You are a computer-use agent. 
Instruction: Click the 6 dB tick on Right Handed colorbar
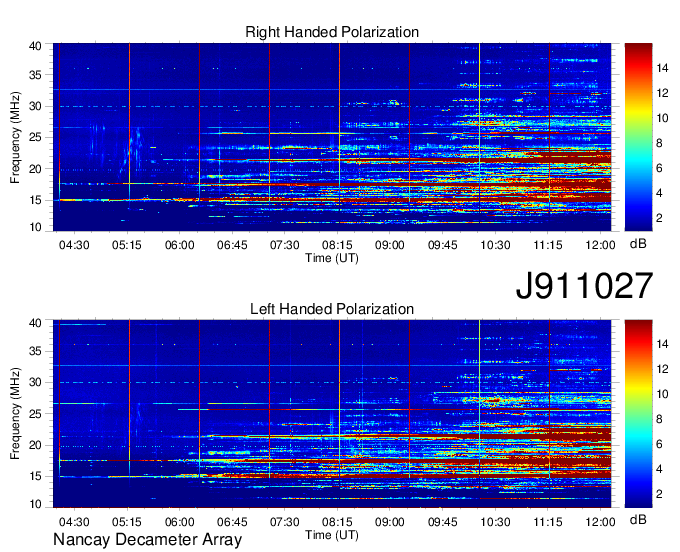(659, 168)
